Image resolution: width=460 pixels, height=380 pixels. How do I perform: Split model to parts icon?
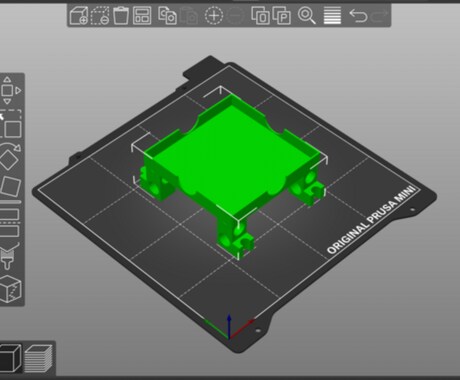tap(282, 16)
